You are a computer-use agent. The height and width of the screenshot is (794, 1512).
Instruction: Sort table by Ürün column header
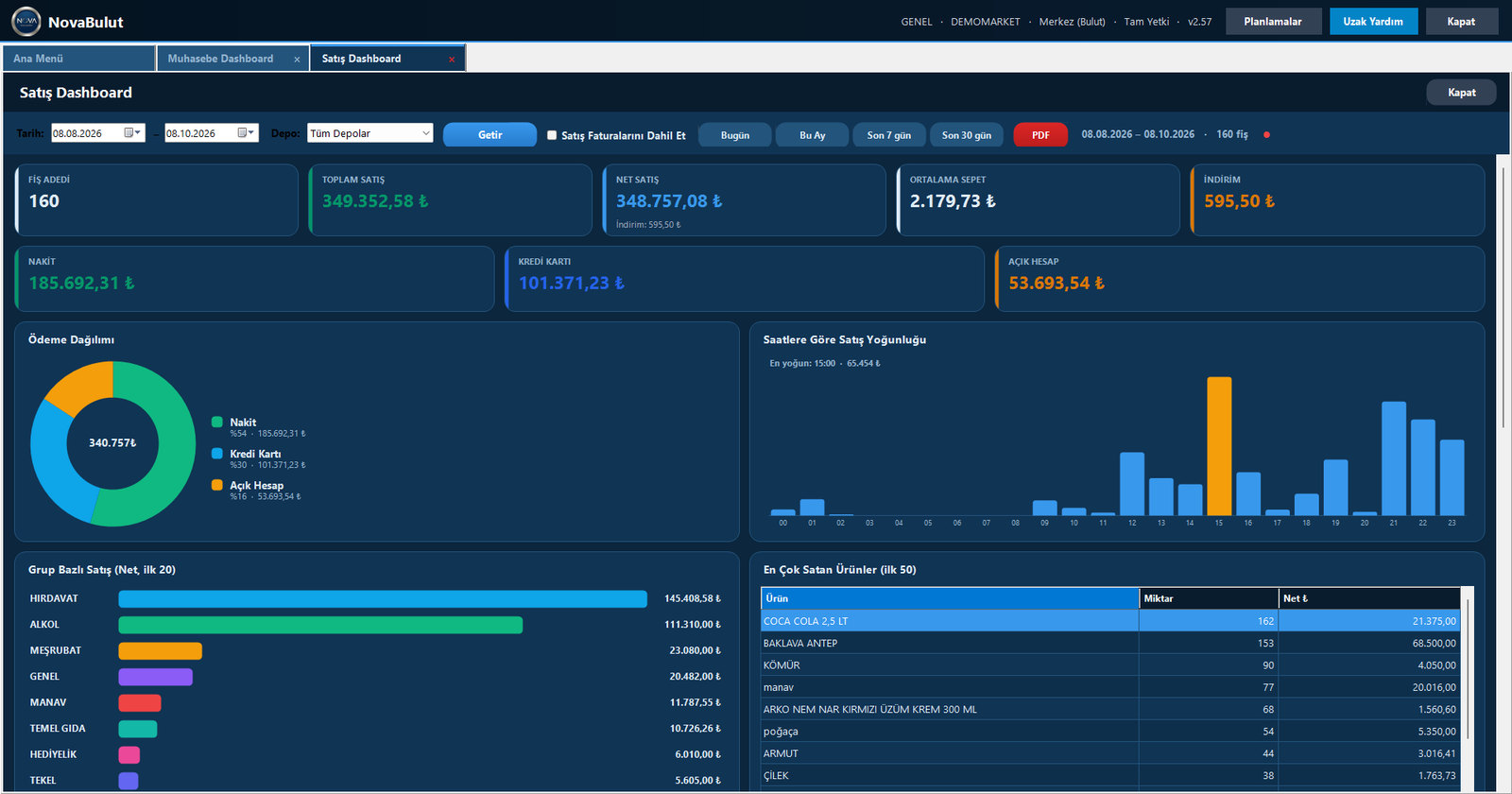click(950, 598)
